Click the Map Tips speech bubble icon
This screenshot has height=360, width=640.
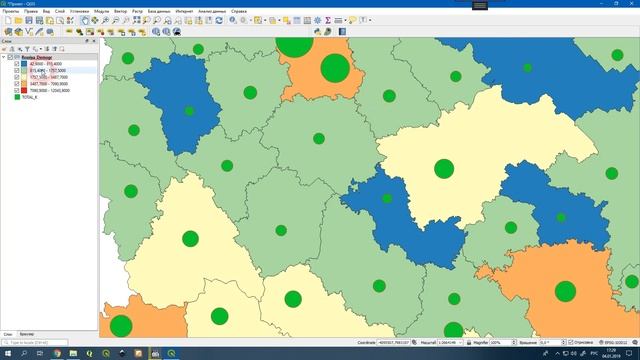[x=352, y=20]
